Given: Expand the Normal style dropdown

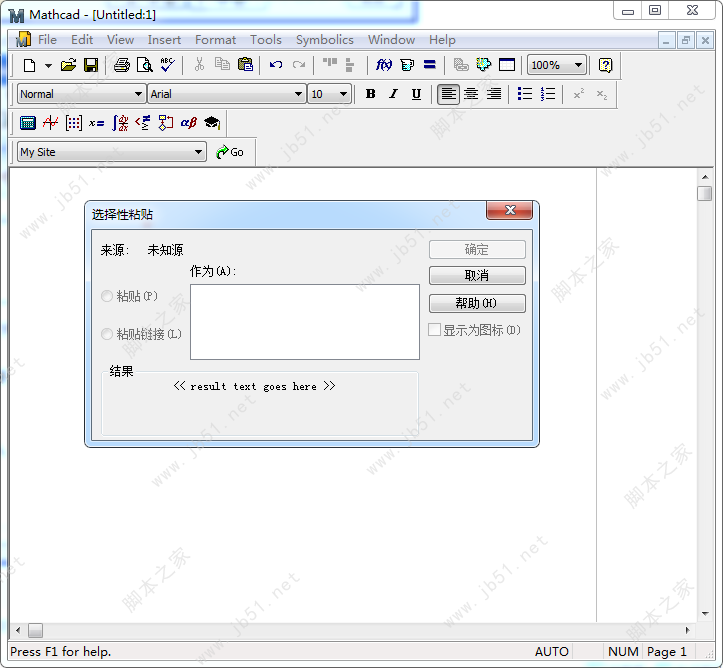Looking at the screenshot, I should [x=138, y=94].
